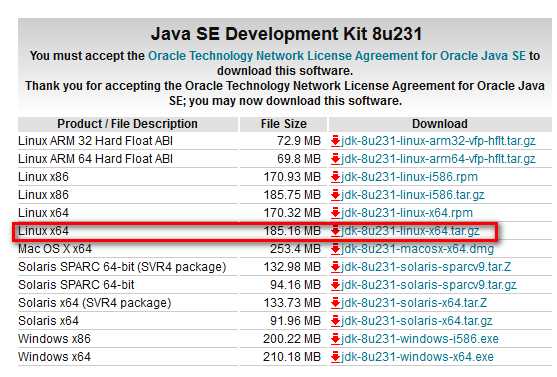
Task: Click download arrow icon for linux-x64.rpm
Action: (335, 213)
